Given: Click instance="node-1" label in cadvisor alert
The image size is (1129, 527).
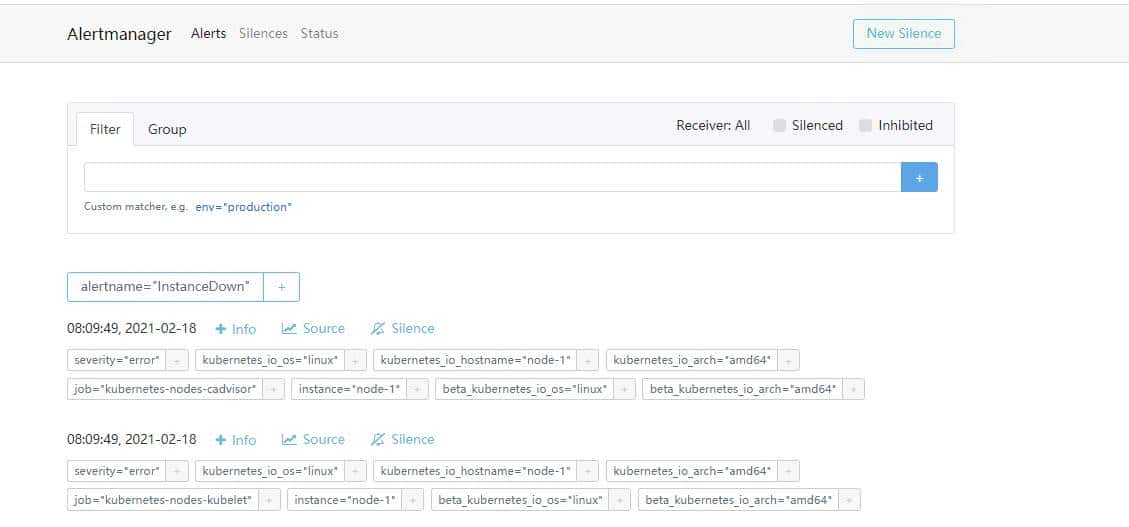Looking at the screenshot, I should [x=349, y=389].
